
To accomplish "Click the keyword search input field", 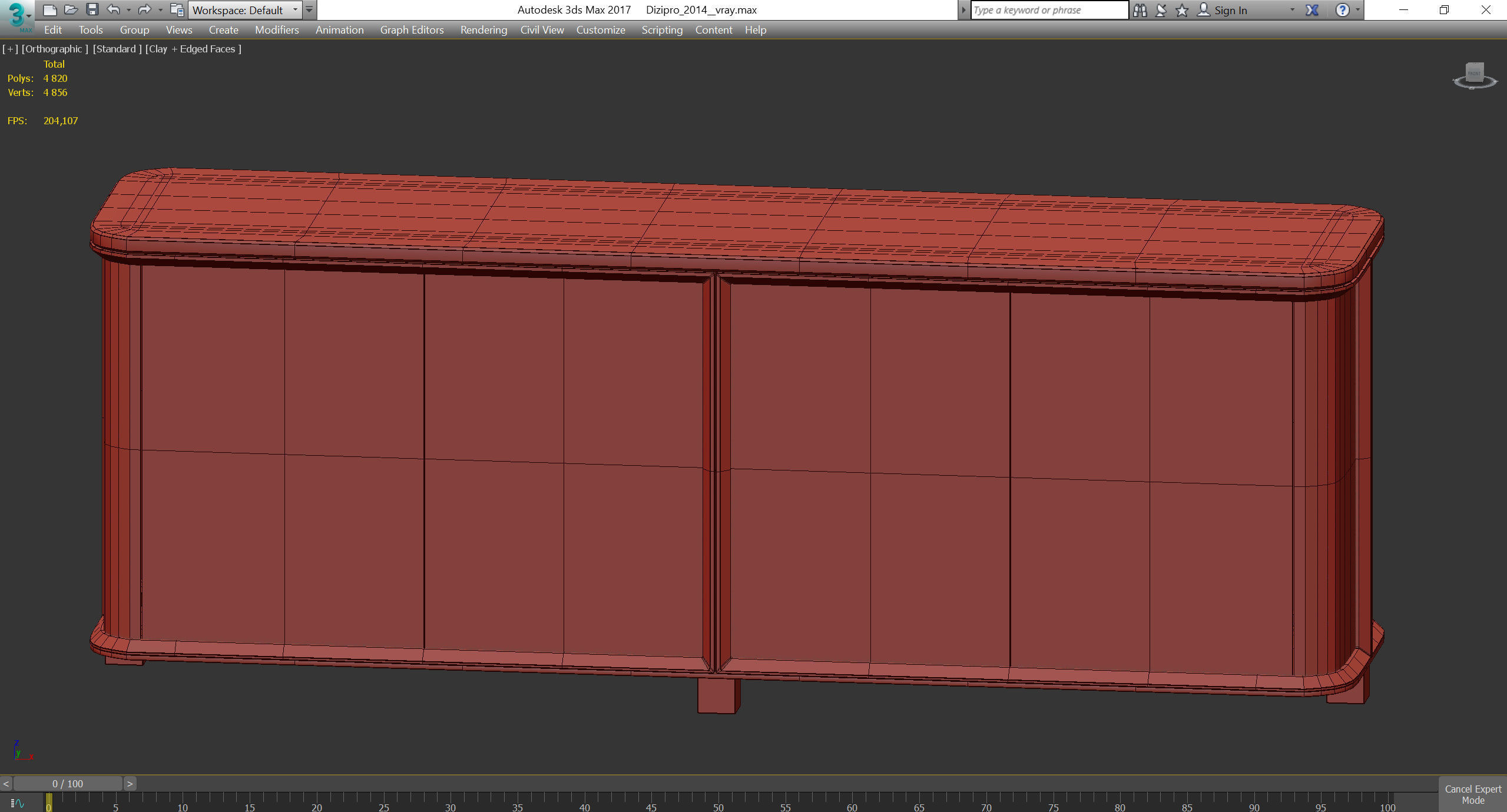I will (x=1048, y=10).
